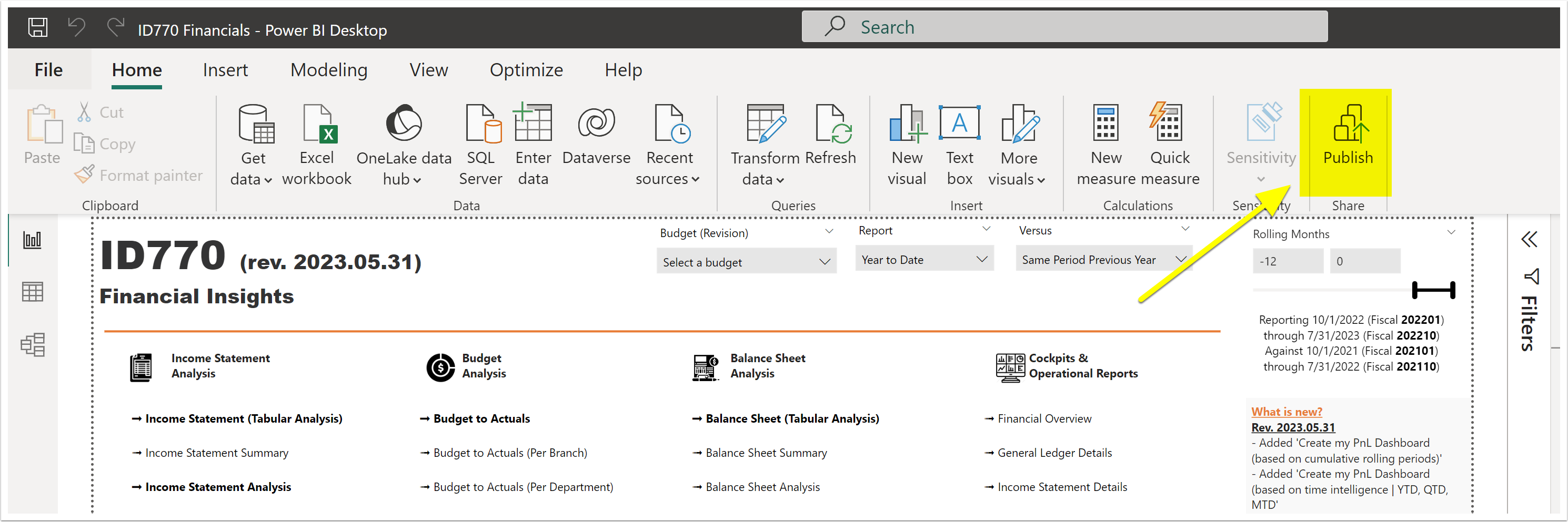Insert a Text box

coord(959,145)
